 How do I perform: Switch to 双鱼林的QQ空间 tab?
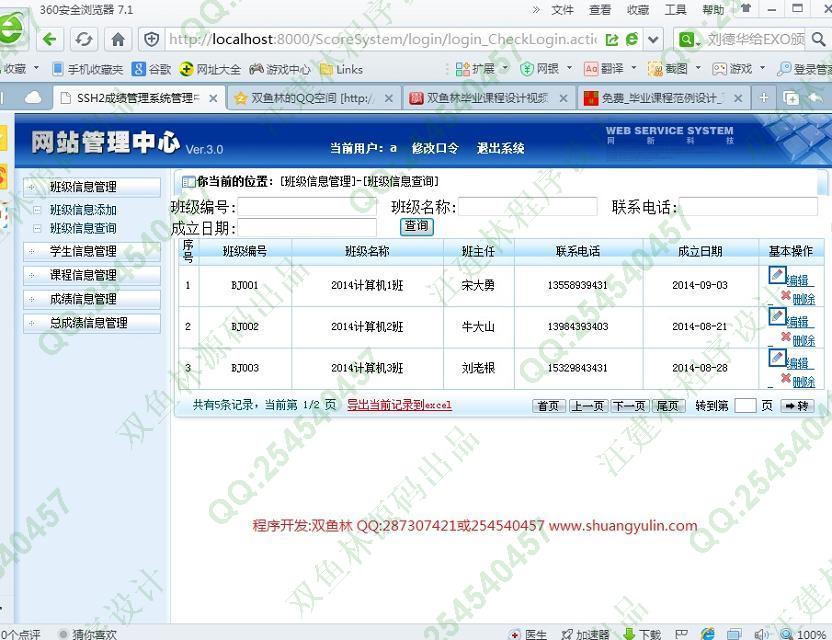[x=314, y=98]
